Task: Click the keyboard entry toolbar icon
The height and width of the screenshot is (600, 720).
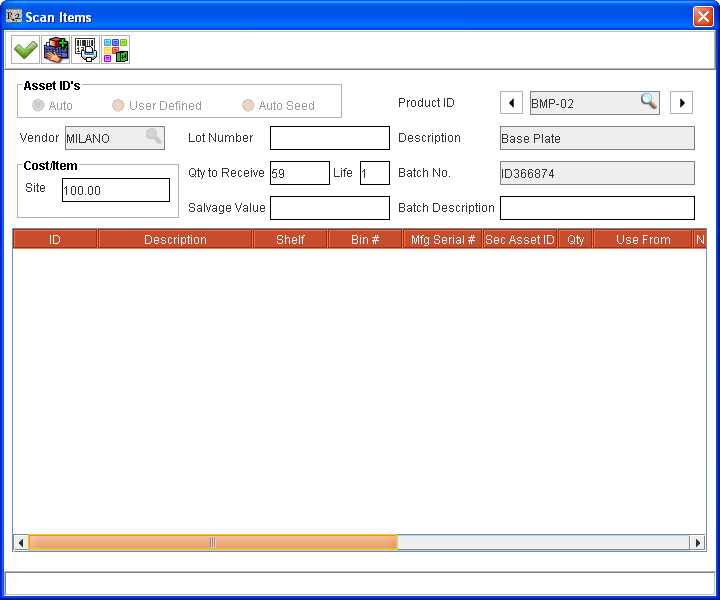Action: point(56,49)
